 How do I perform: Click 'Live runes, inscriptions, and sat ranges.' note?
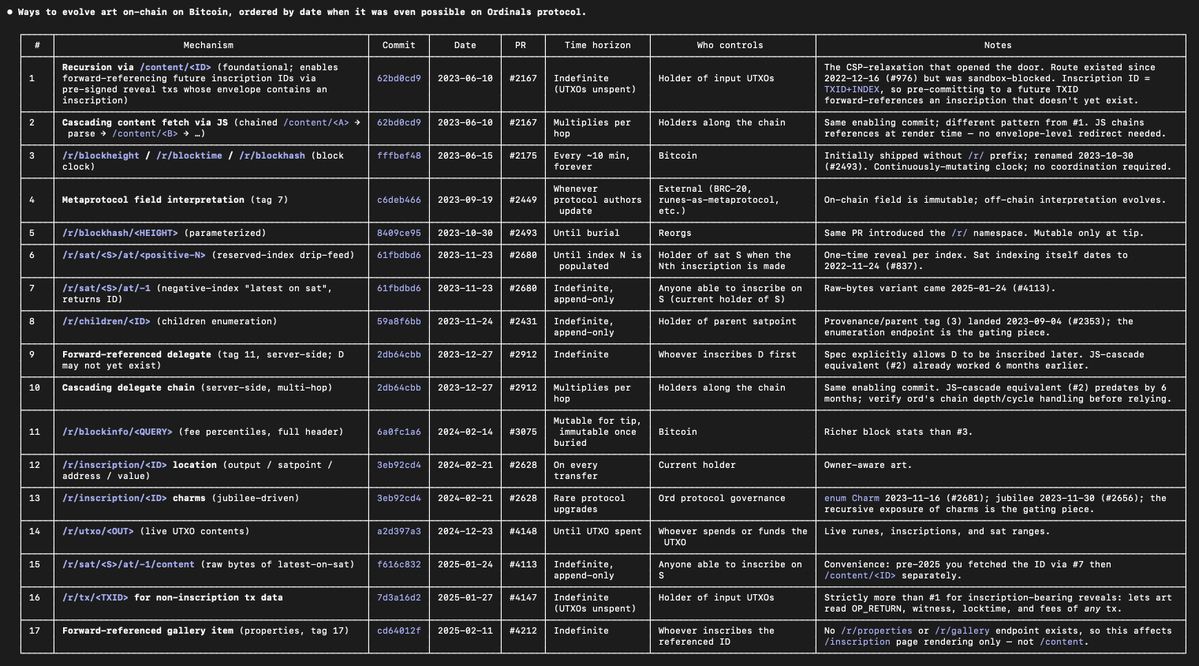coord(937,531)
